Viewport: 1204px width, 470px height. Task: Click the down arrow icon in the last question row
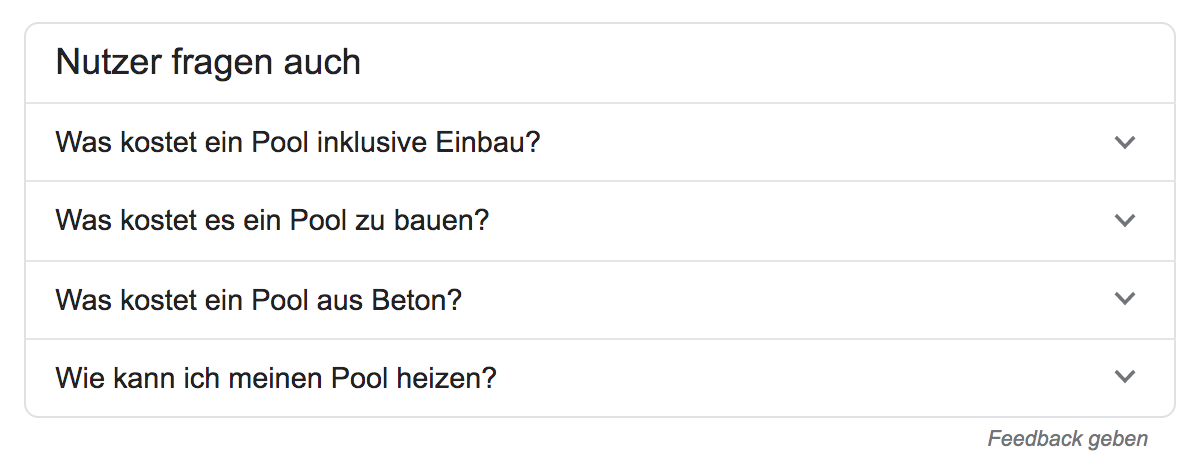pyautogui.click(x=1125, y=377)
